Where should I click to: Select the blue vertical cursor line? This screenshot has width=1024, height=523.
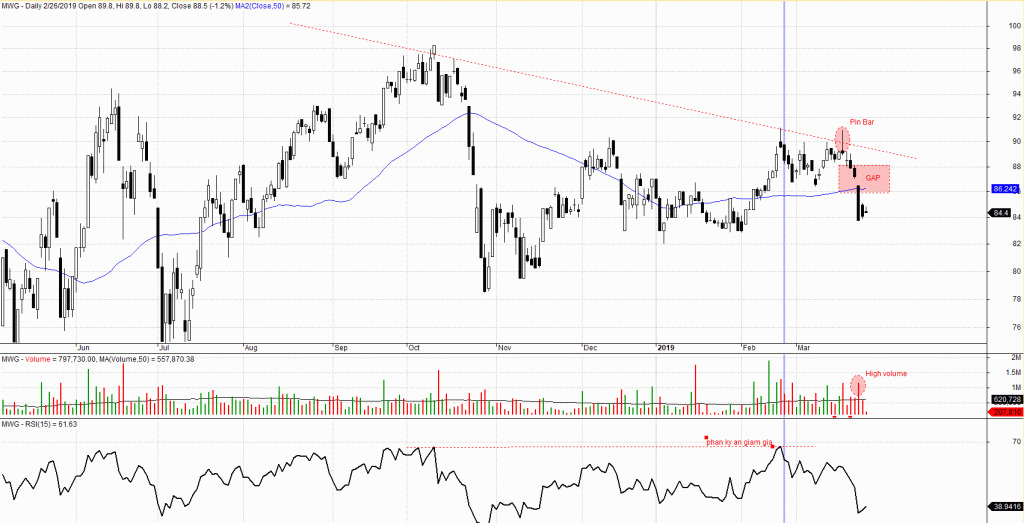point(784,250)
